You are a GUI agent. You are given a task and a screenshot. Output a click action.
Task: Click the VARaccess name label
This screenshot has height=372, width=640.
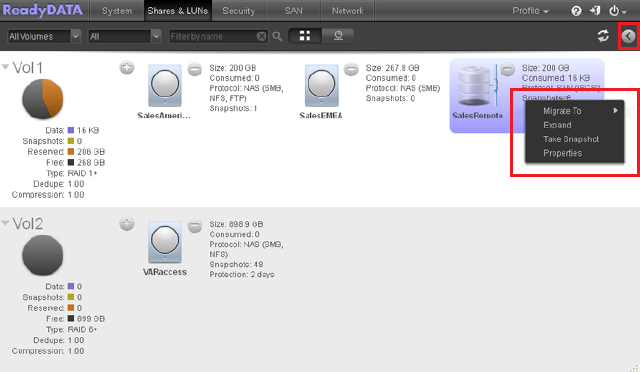coord(164,272)
